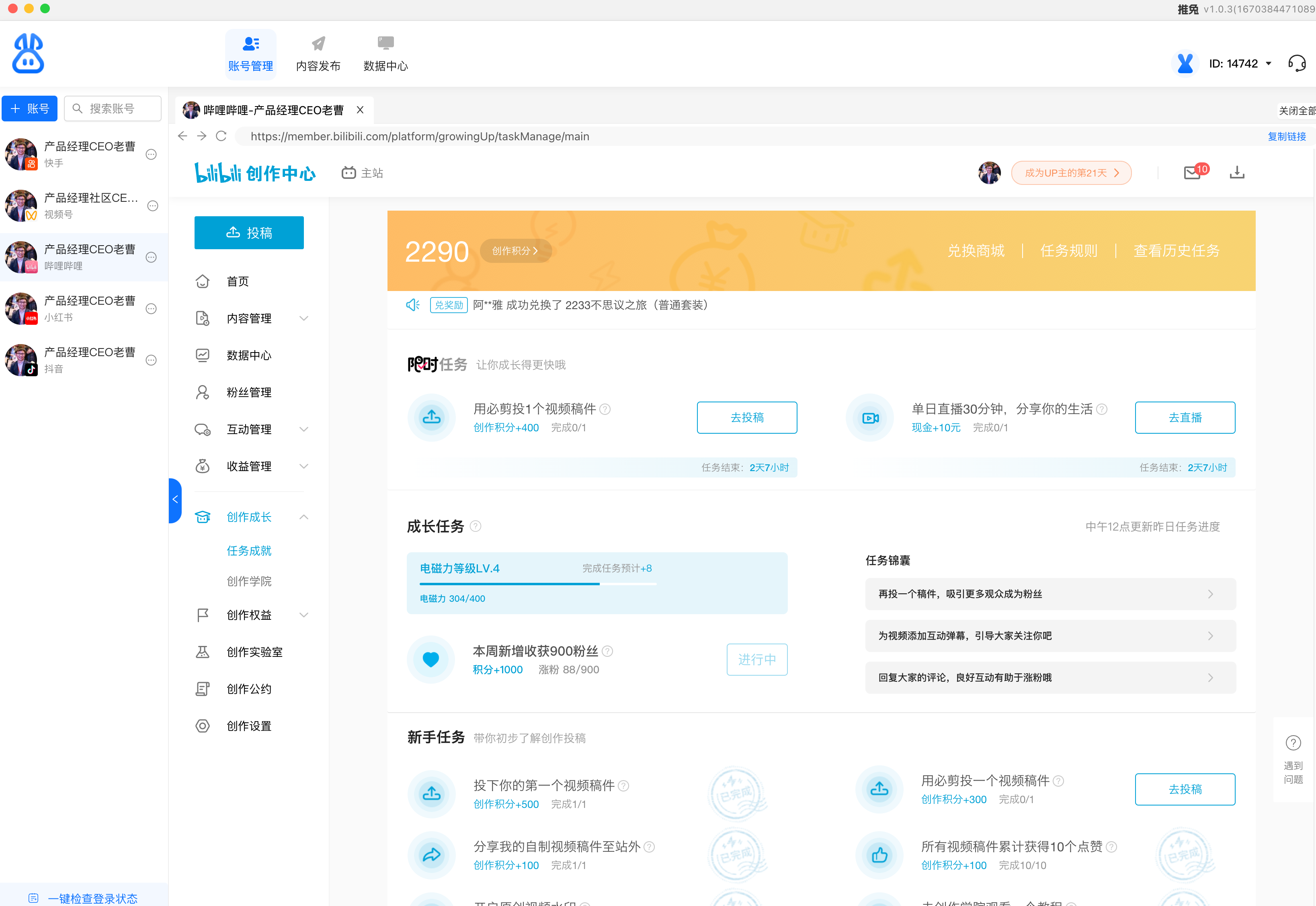1316x906 pixels.
Task: Click help icon beside 单日直播30分钟 task
Action: click(x=1102, y=409)
